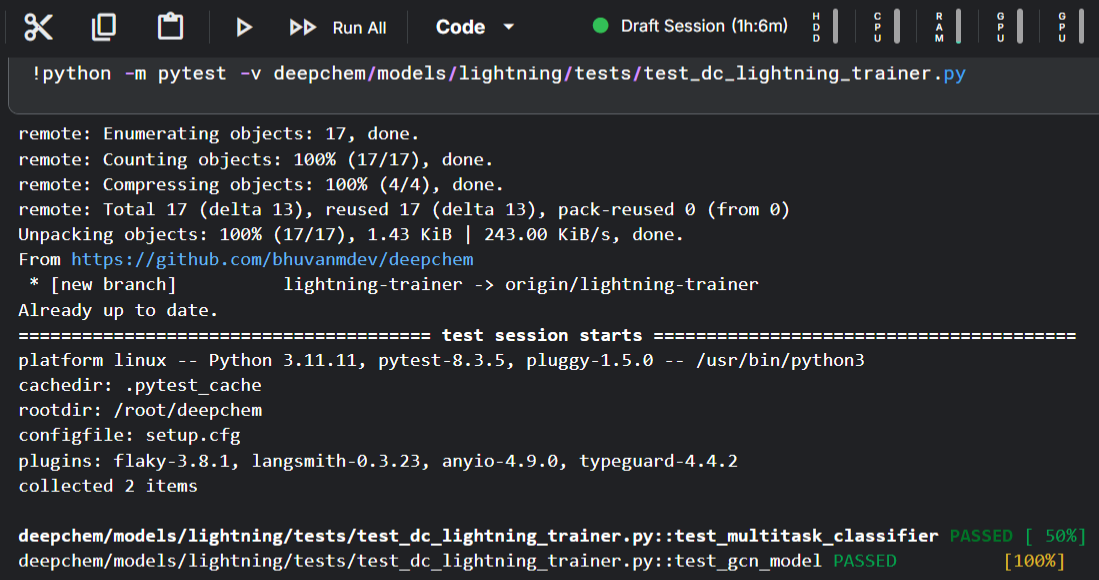This screenshot has width=1099, height=580.
Task: Click the 'plugins: flaky-3.8.1' line
Action: [x=378, y=461]
